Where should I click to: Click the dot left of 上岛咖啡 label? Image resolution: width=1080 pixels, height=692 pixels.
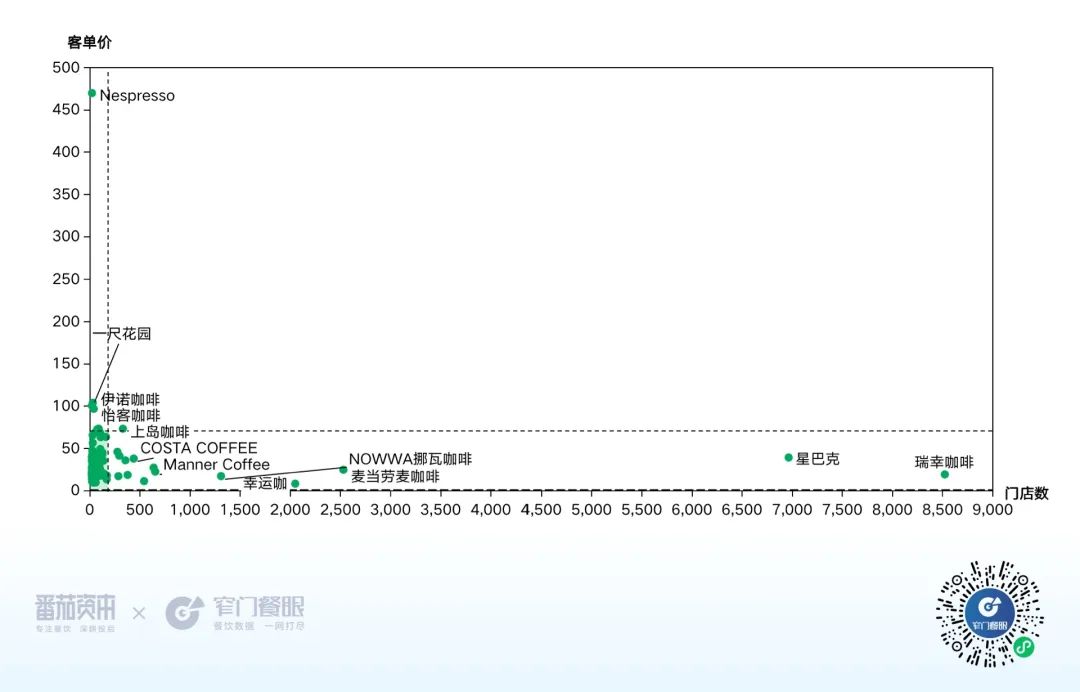123,429
